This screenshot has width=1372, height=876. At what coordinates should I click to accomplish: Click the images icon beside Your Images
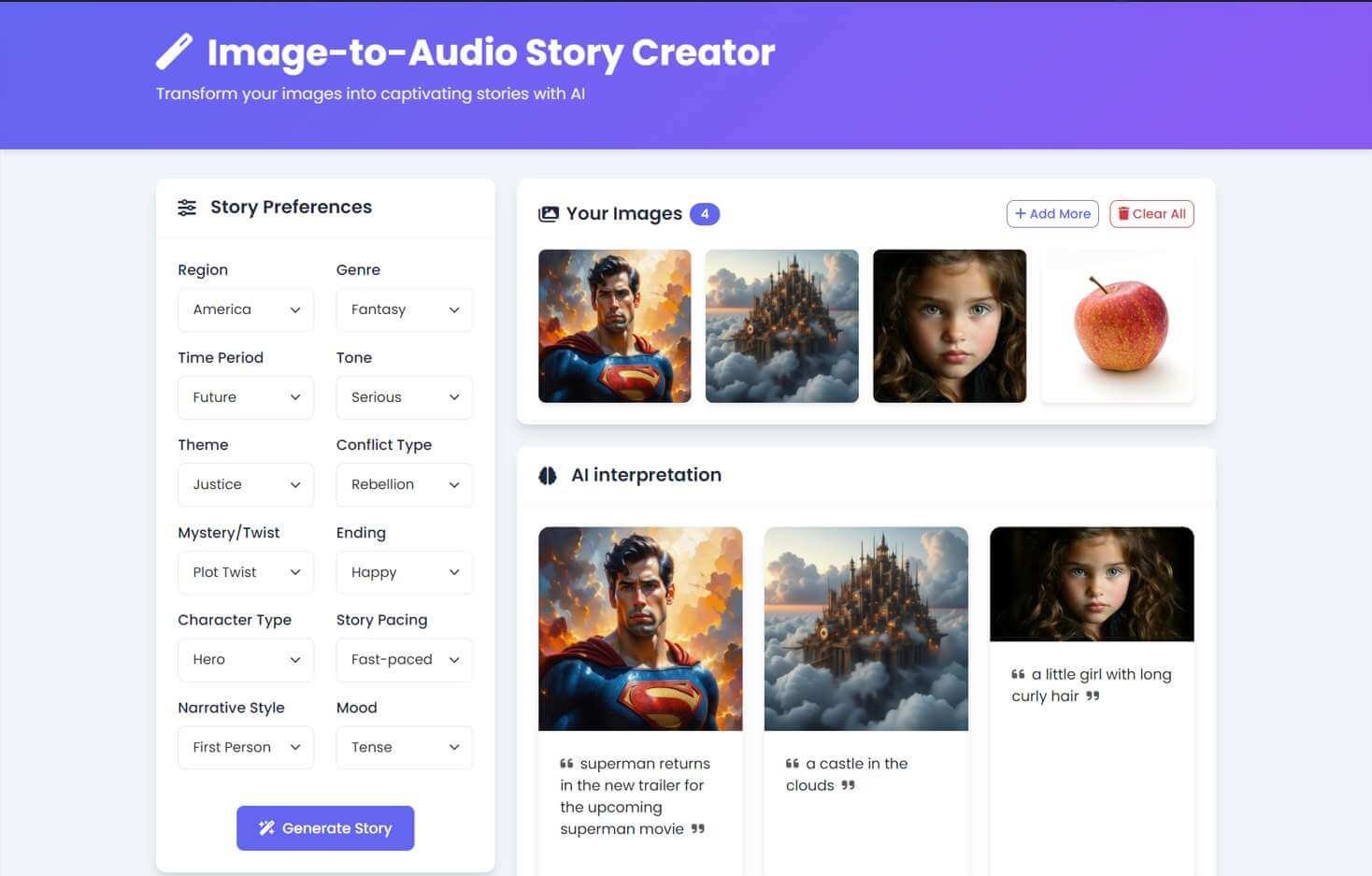[x=549, y=214]
